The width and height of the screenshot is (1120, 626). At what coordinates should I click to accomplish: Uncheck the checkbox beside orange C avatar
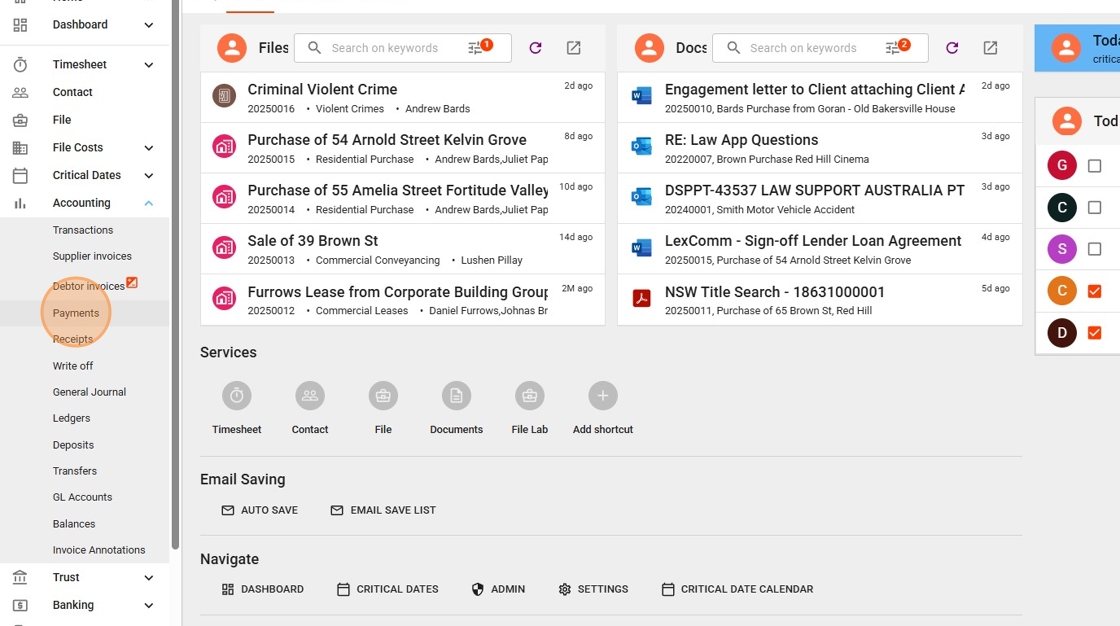point(1094,291)
